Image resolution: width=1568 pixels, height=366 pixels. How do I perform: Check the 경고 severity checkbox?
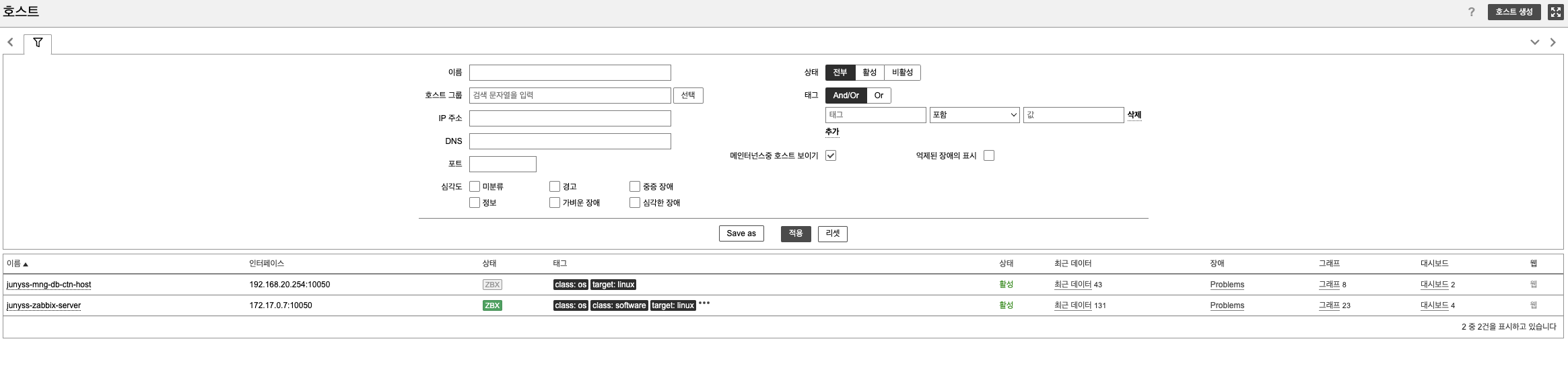click(555, 186)
